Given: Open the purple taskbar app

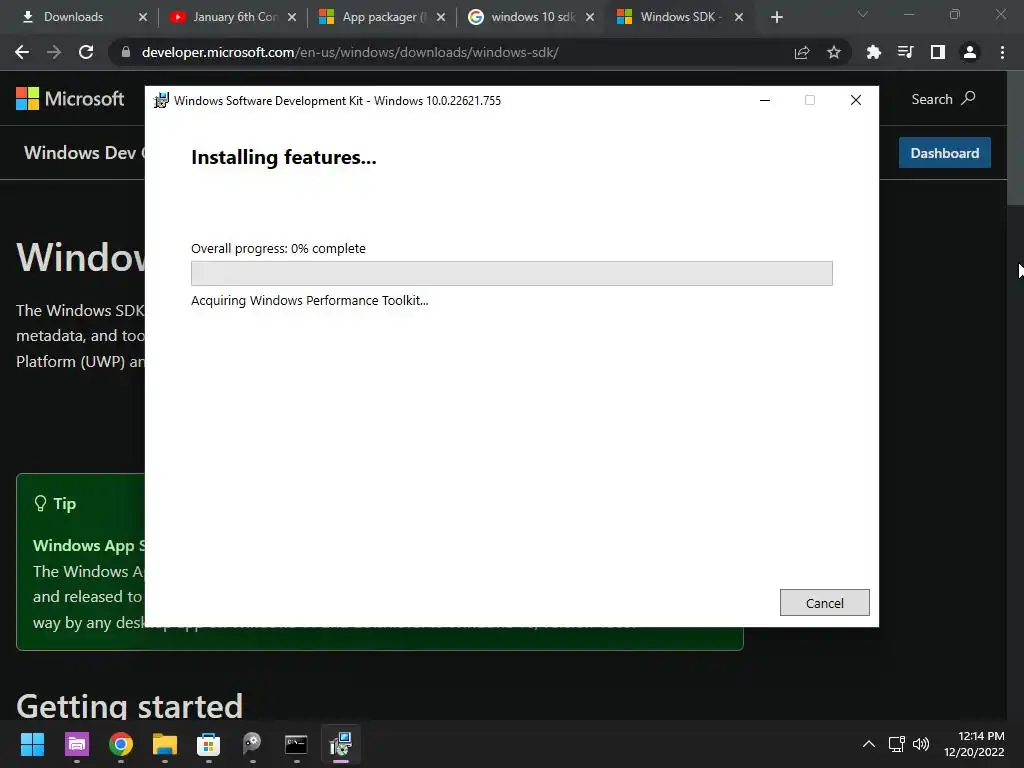Looking at the screenshot, I should pyautogui.click(x=76, y=744).
